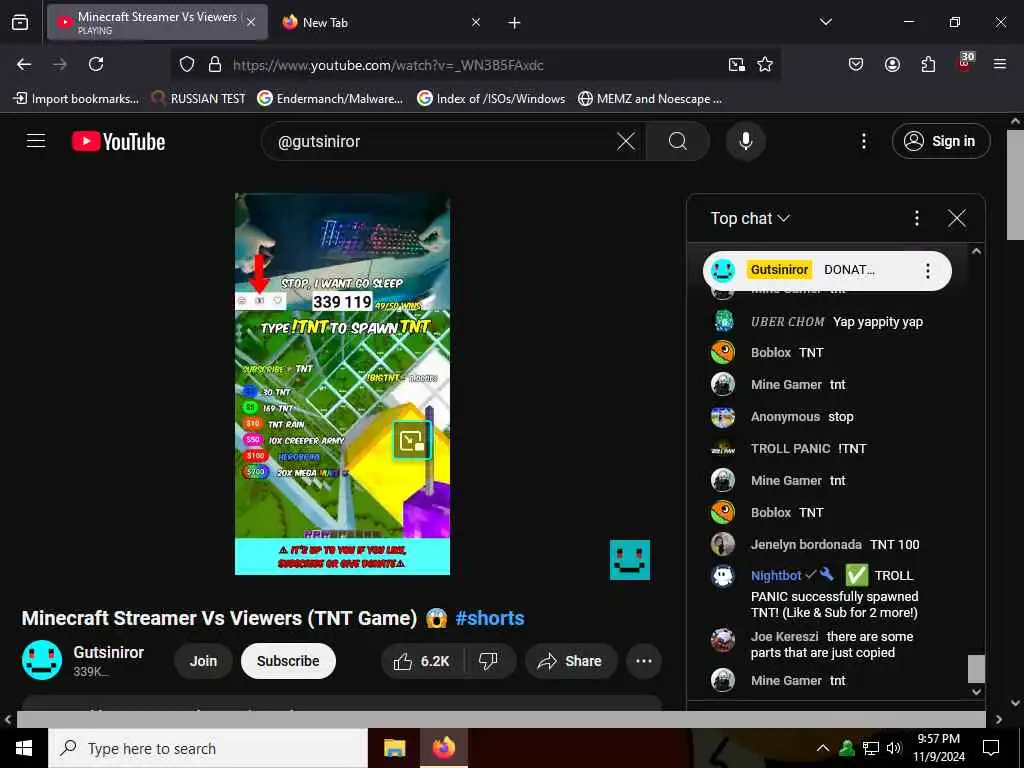Viewport: 1024px width, 768px height.
Task: Click the live chat scrollbar thumb
Action: coord(976,669)
